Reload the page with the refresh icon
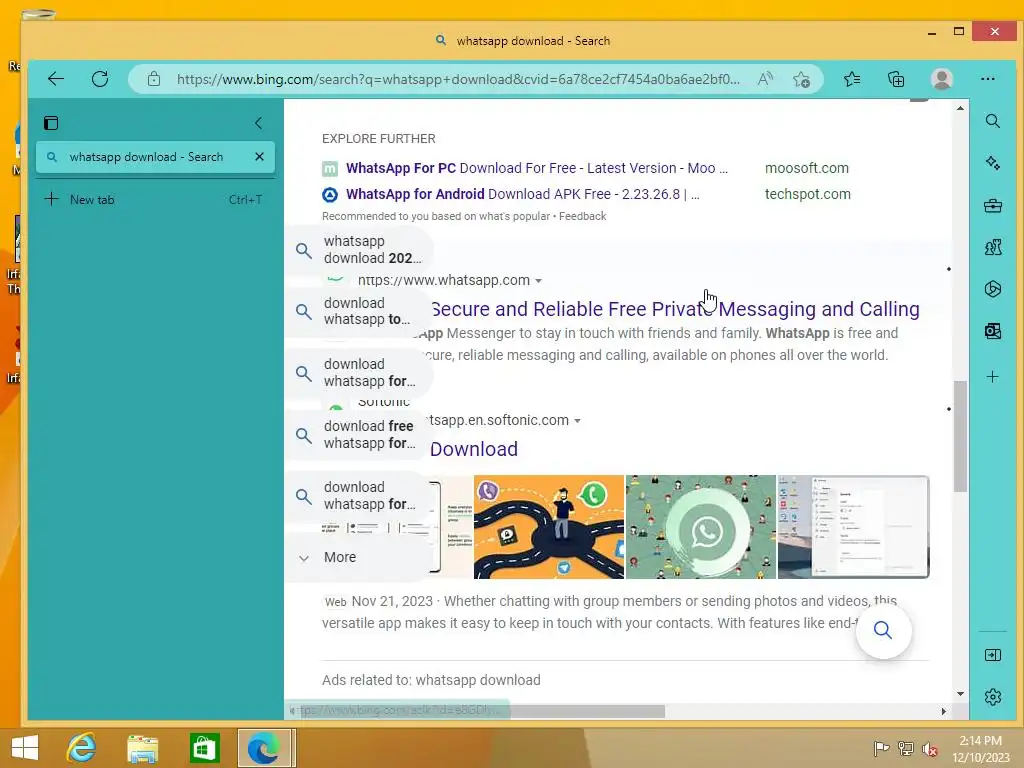 (x=100, y=79)
